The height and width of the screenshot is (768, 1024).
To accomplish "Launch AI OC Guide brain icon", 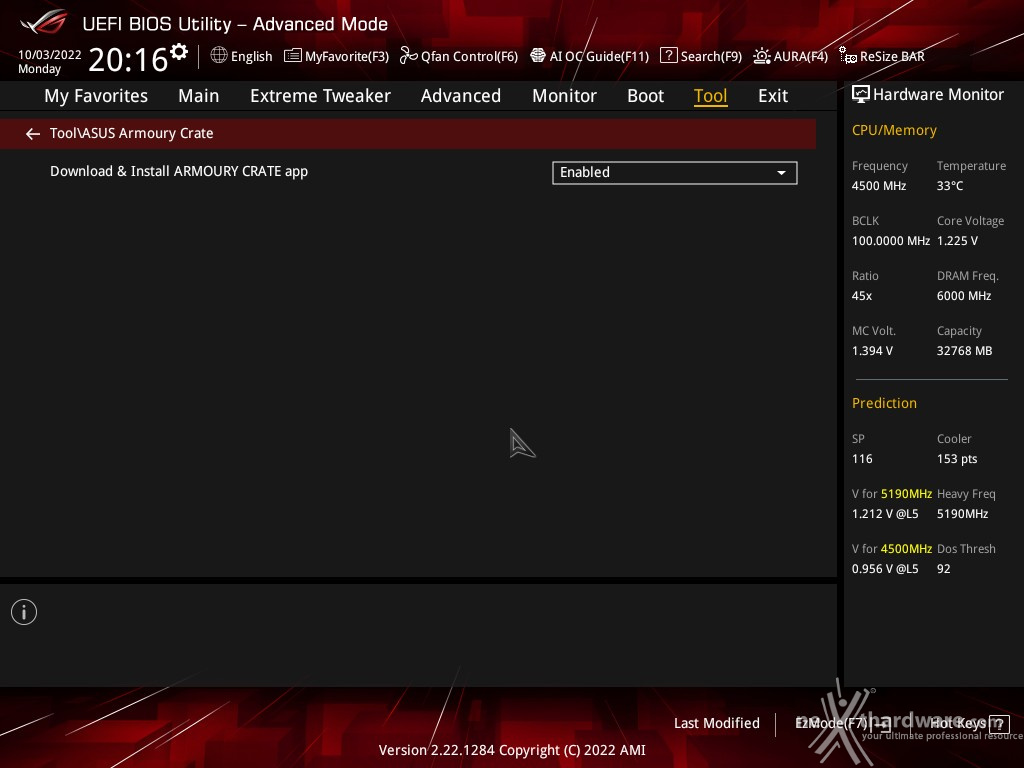I will (537, 56).
